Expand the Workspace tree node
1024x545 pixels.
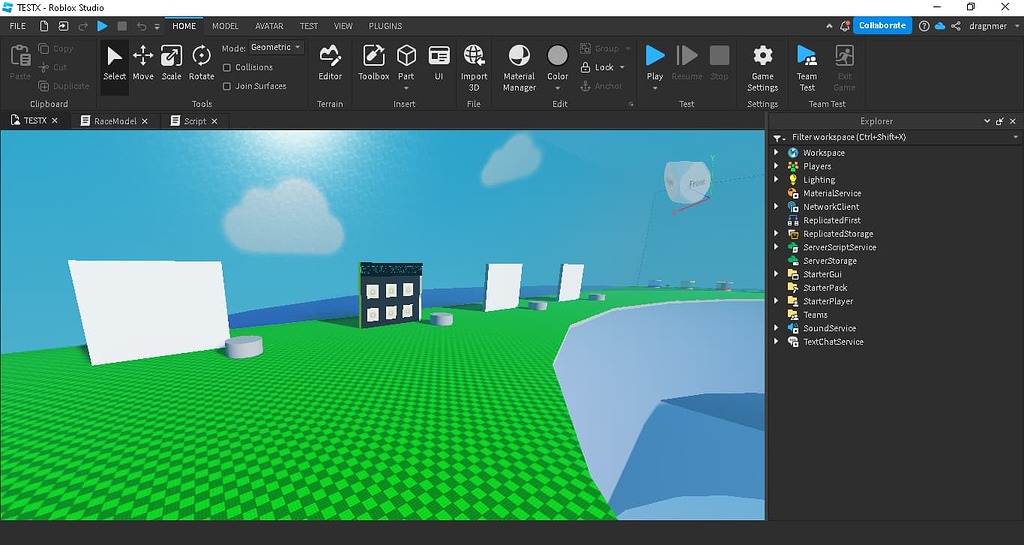click(x=776, y=153)
